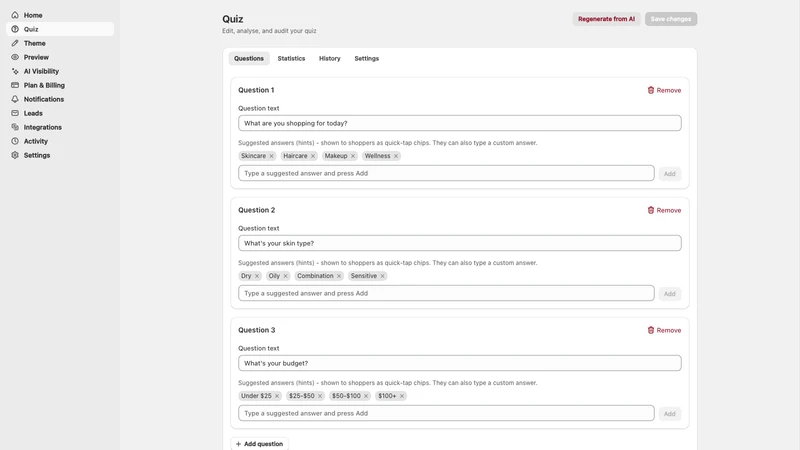Open Theme in the sidebar
This screenshot has height=450, width=800.
60,43
